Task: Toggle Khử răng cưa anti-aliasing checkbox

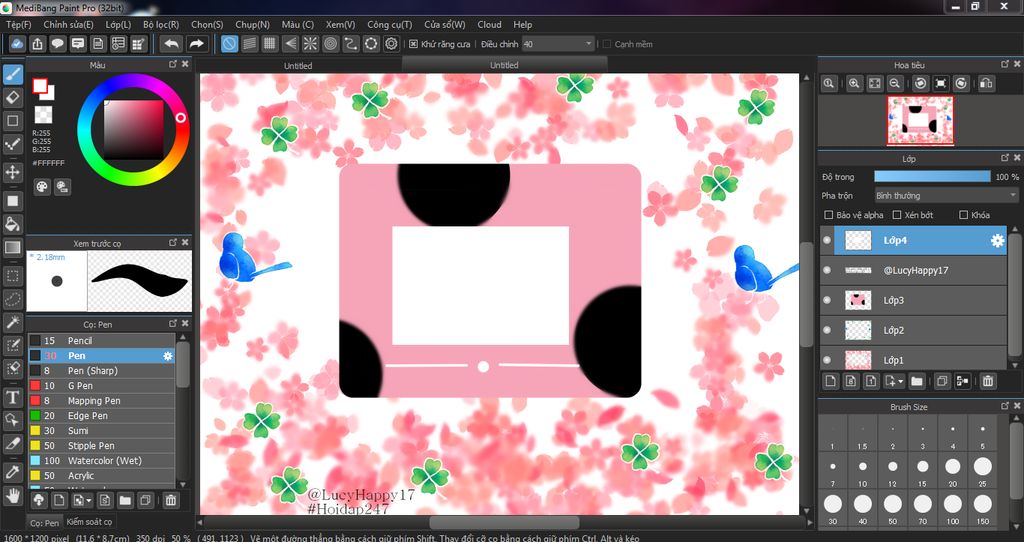Action: (413, 44)
